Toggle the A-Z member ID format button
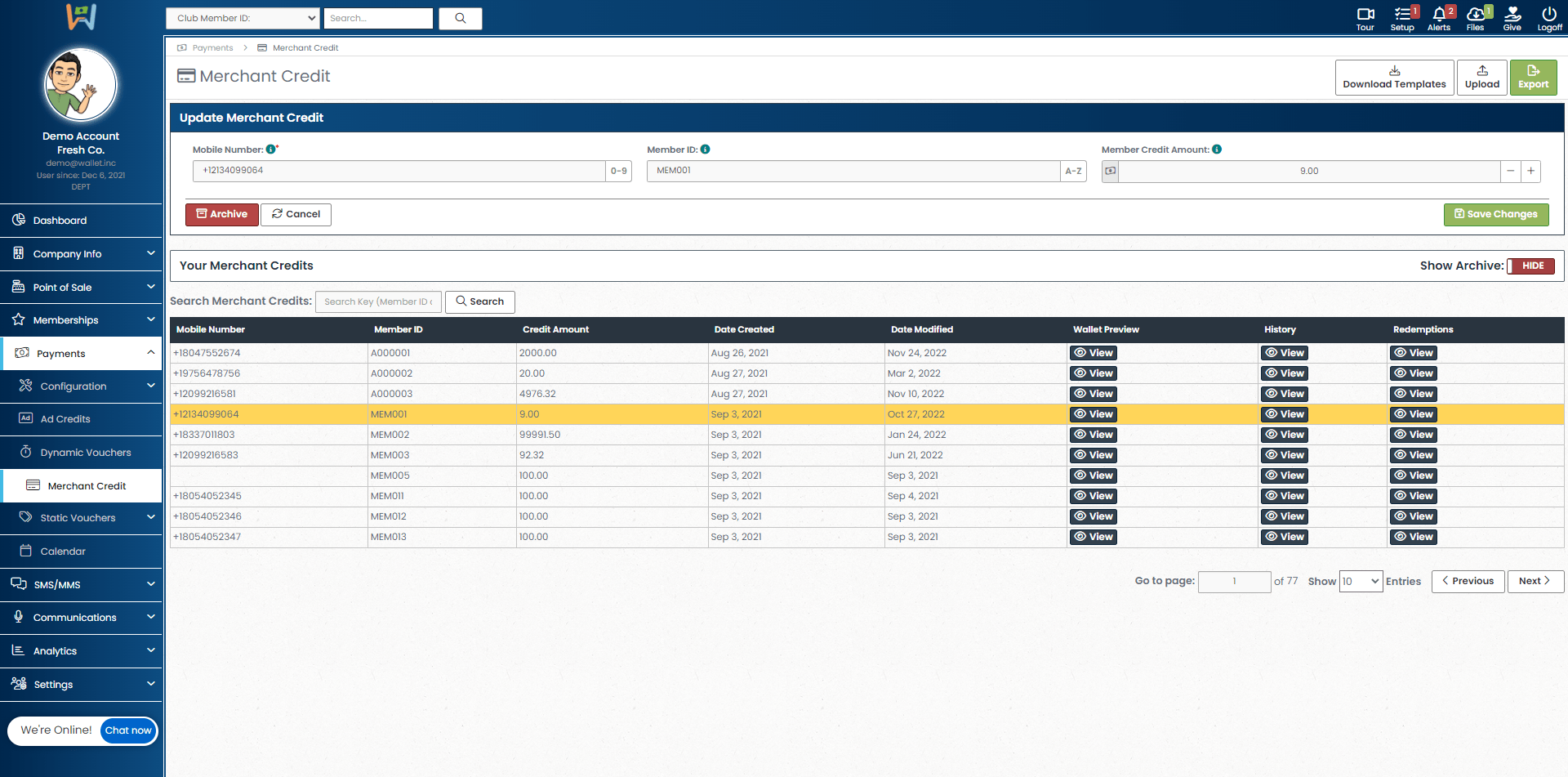The image size is (1568, 777). pos(1073,171)
